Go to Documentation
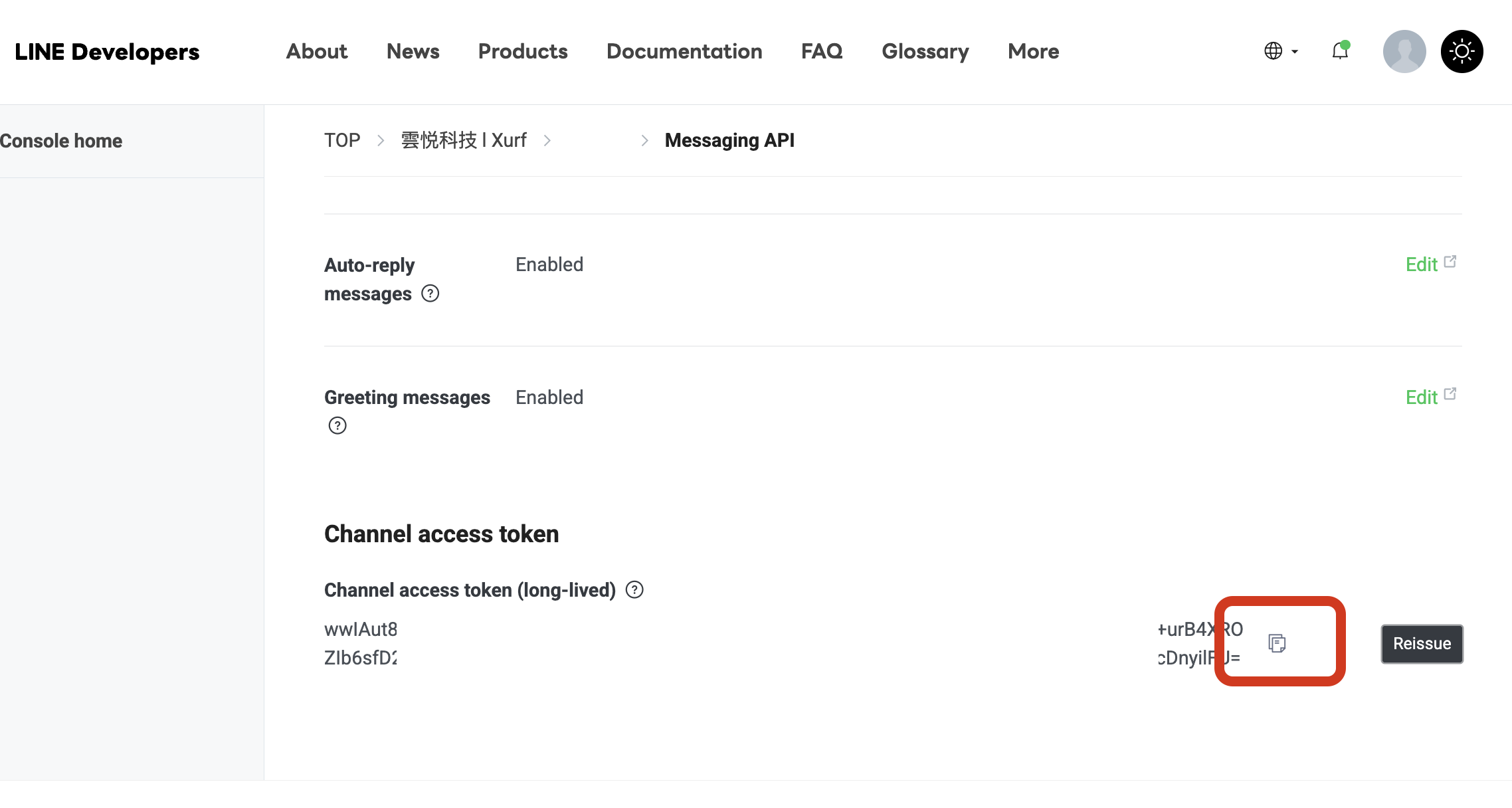The width and height of the screenshot is (1512, 808). coord(684,51)
